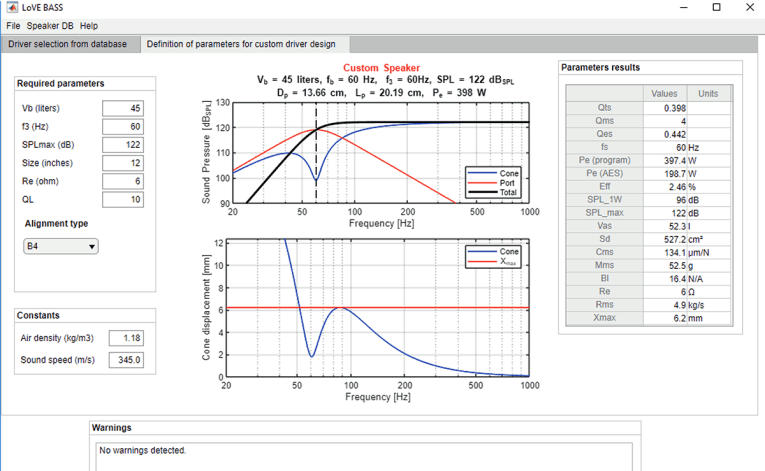
Task: Click the Xmax row label
Action: [x=604, y=318]
